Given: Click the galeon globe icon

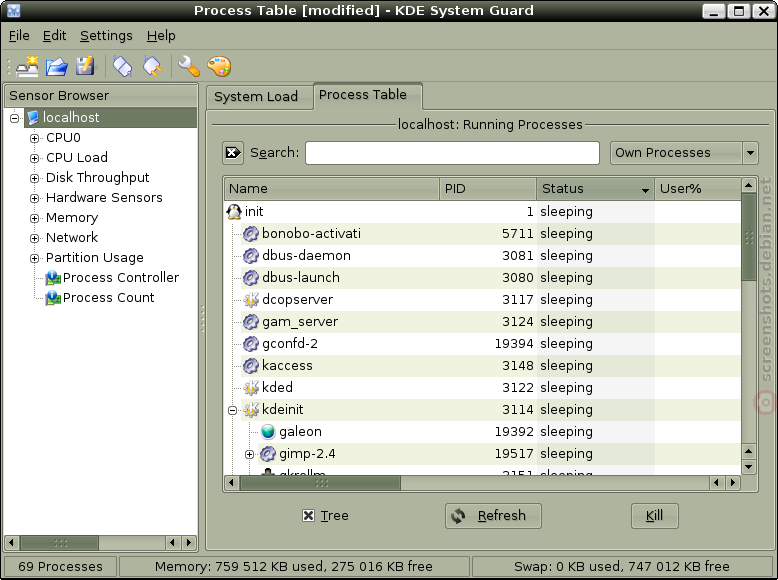Looking at the screenshot, I should [x=268, y=432].
